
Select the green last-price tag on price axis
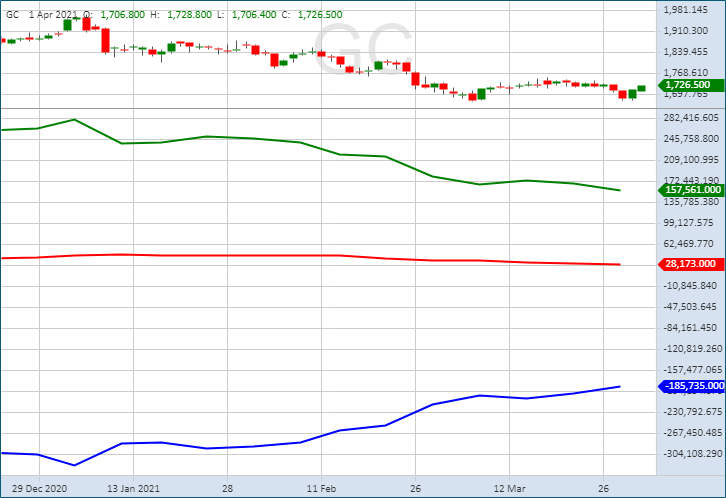point(688,86)
